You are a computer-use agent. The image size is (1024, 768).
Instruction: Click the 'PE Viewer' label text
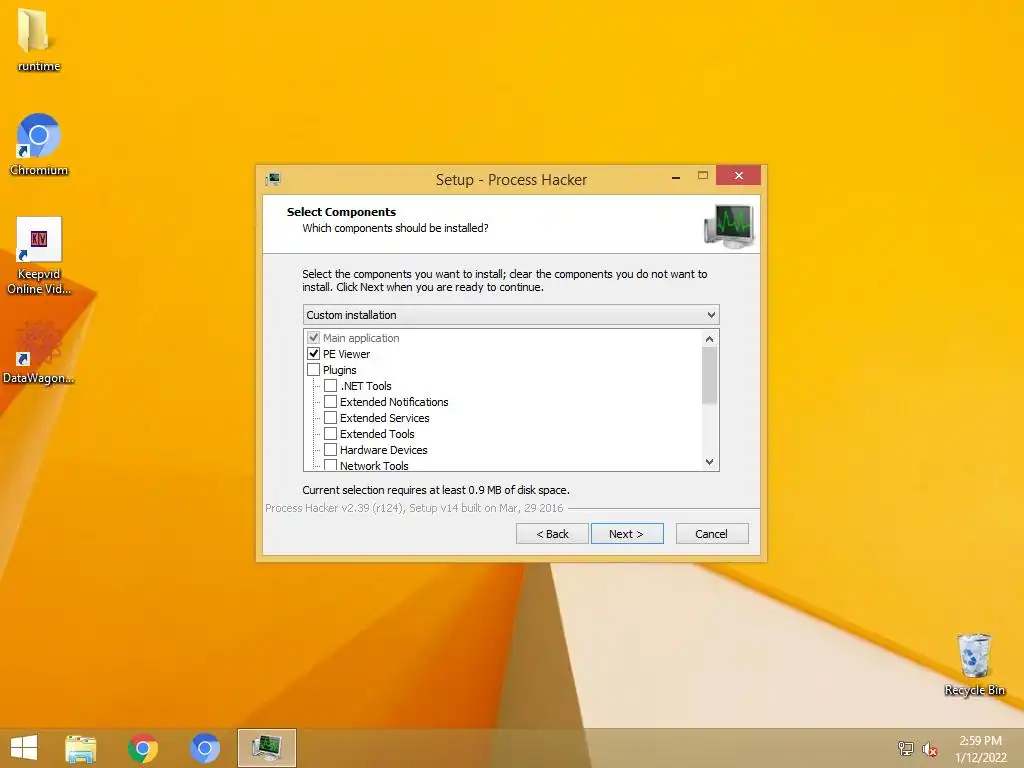[346, 354]
